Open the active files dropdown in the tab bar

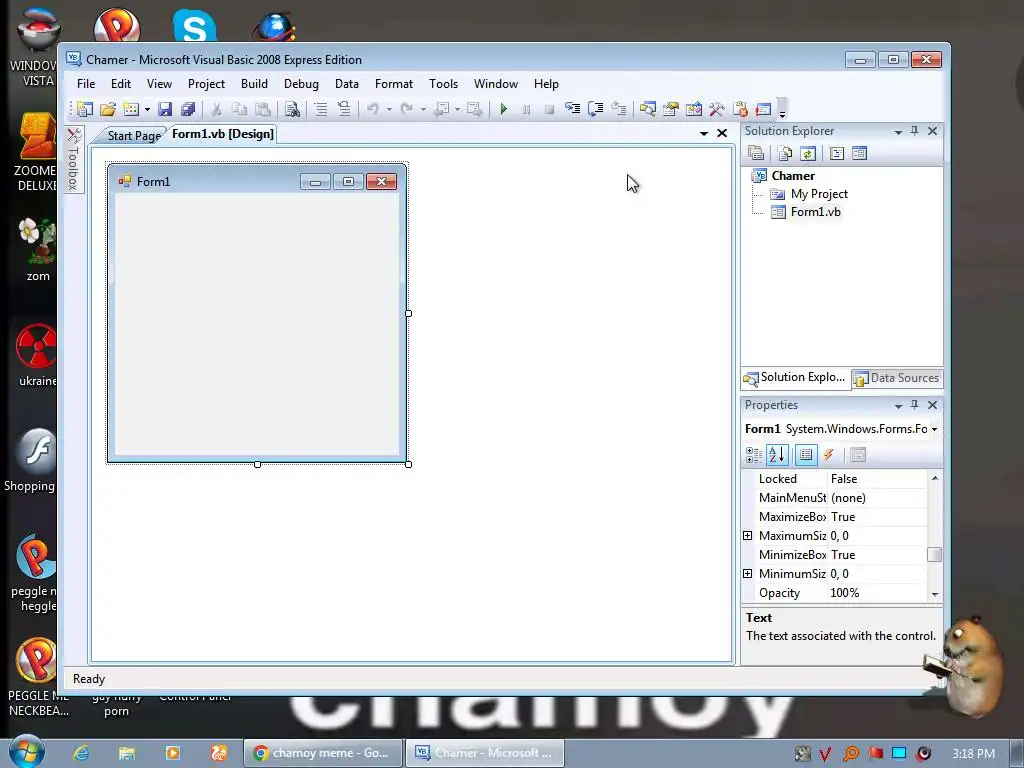(704, 133)
